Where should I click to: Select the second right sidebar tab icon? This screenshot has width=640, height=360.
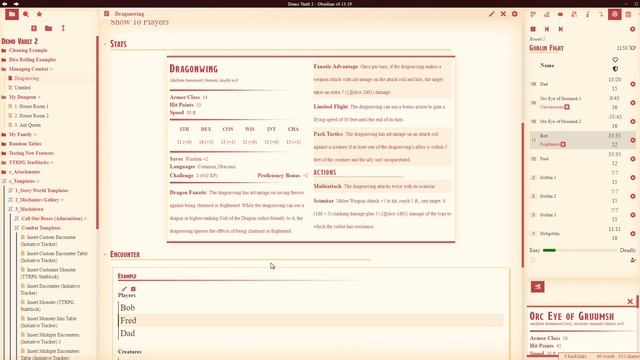[547, 14]
